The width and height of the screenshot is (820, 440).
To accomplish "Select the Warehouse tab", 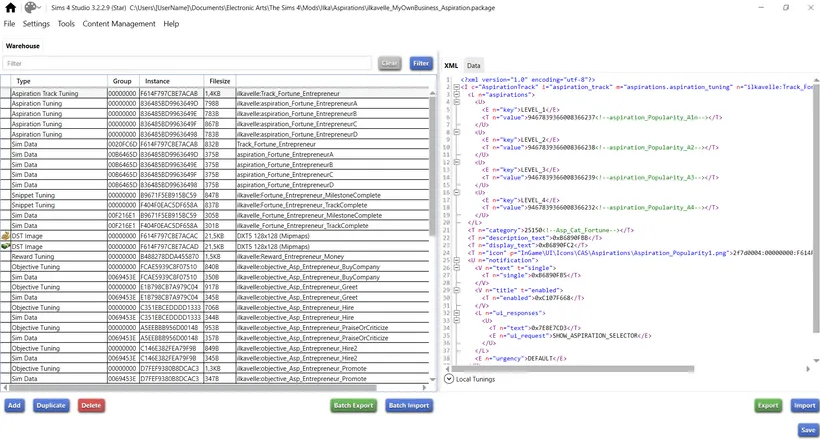I will click(23, 46).
